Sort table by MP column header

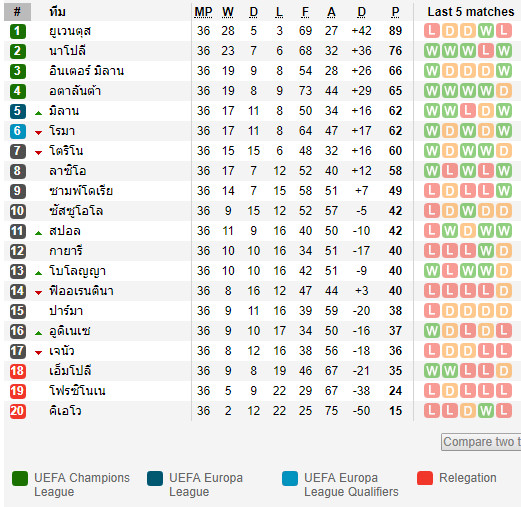(x=203, y=12)
